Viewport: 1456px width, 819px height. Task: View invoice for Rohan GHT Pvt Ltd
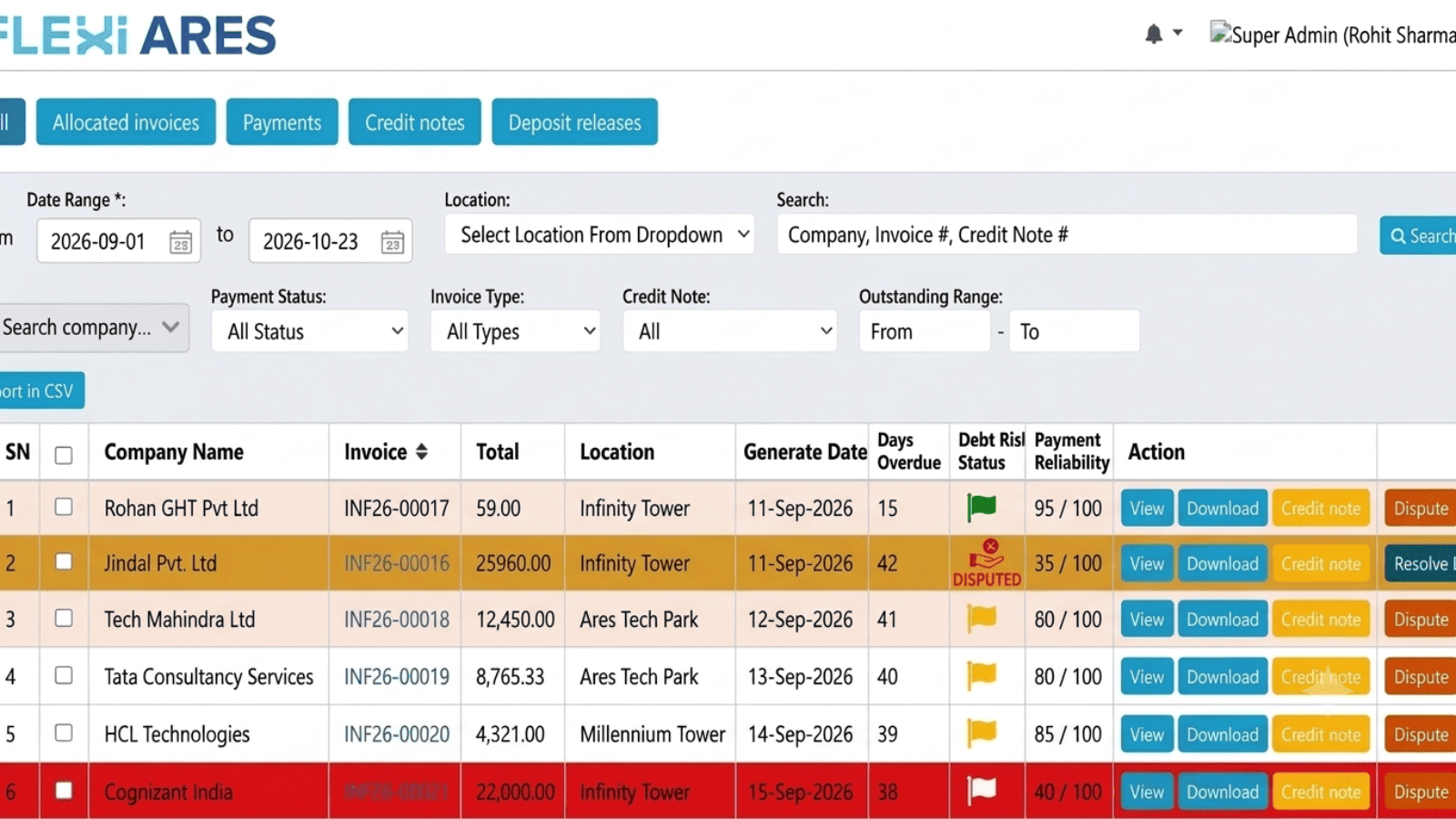(x=1147, y=509)
